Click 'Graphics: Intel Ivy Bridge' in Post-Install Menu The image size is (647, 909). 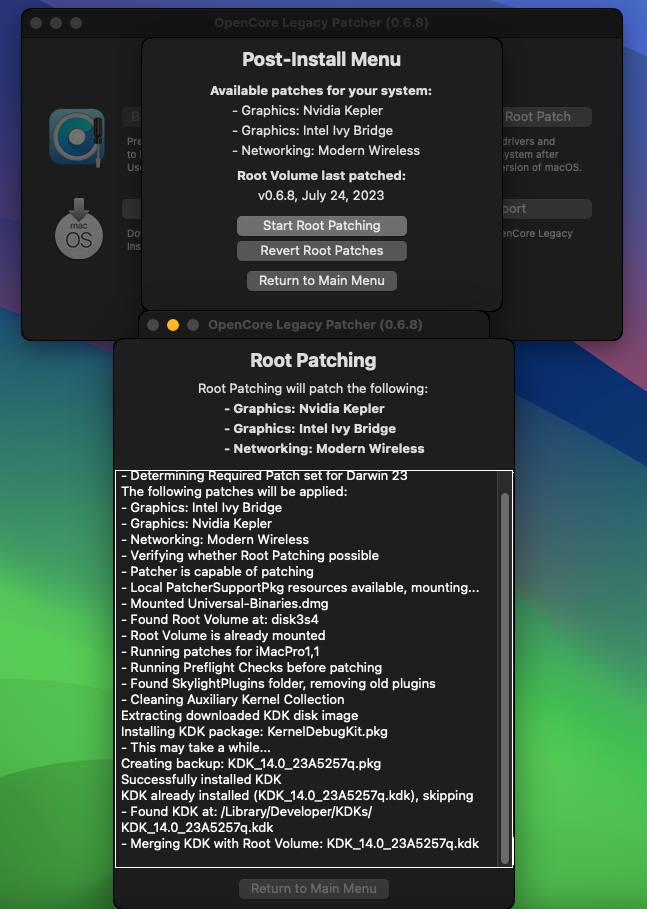tap(313, 130)
